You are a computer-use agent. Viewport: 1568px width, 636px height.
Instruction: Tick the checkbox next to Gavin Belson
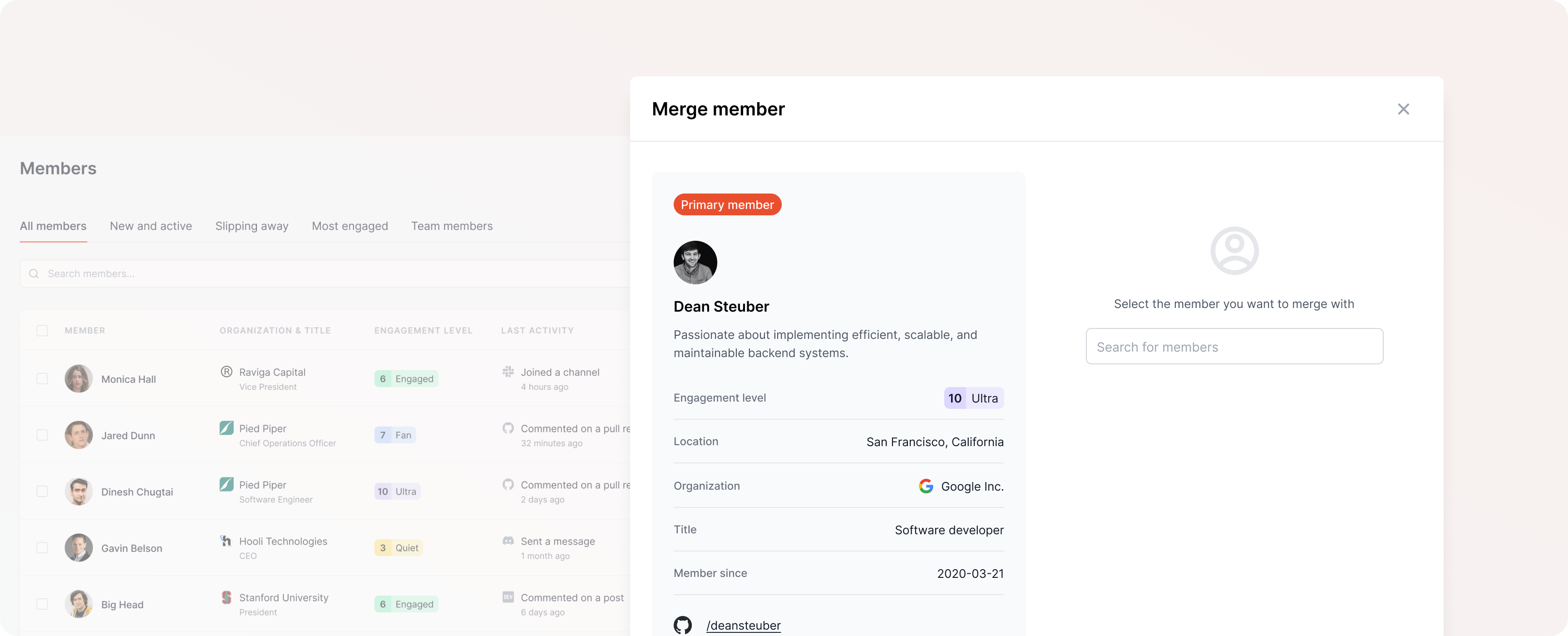pyautogui.click(x=42, y=548)
